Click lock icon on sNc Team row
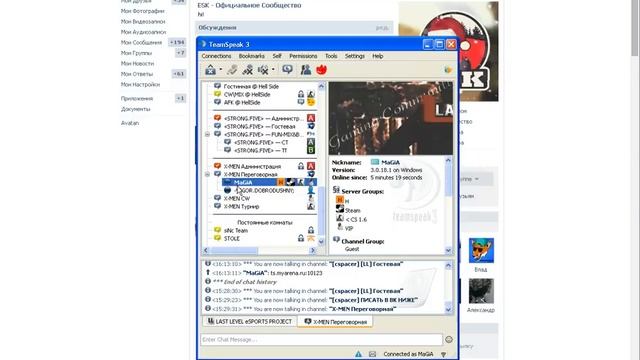The width and height of the screenshot is (640, 360). (x=311, y=230)
